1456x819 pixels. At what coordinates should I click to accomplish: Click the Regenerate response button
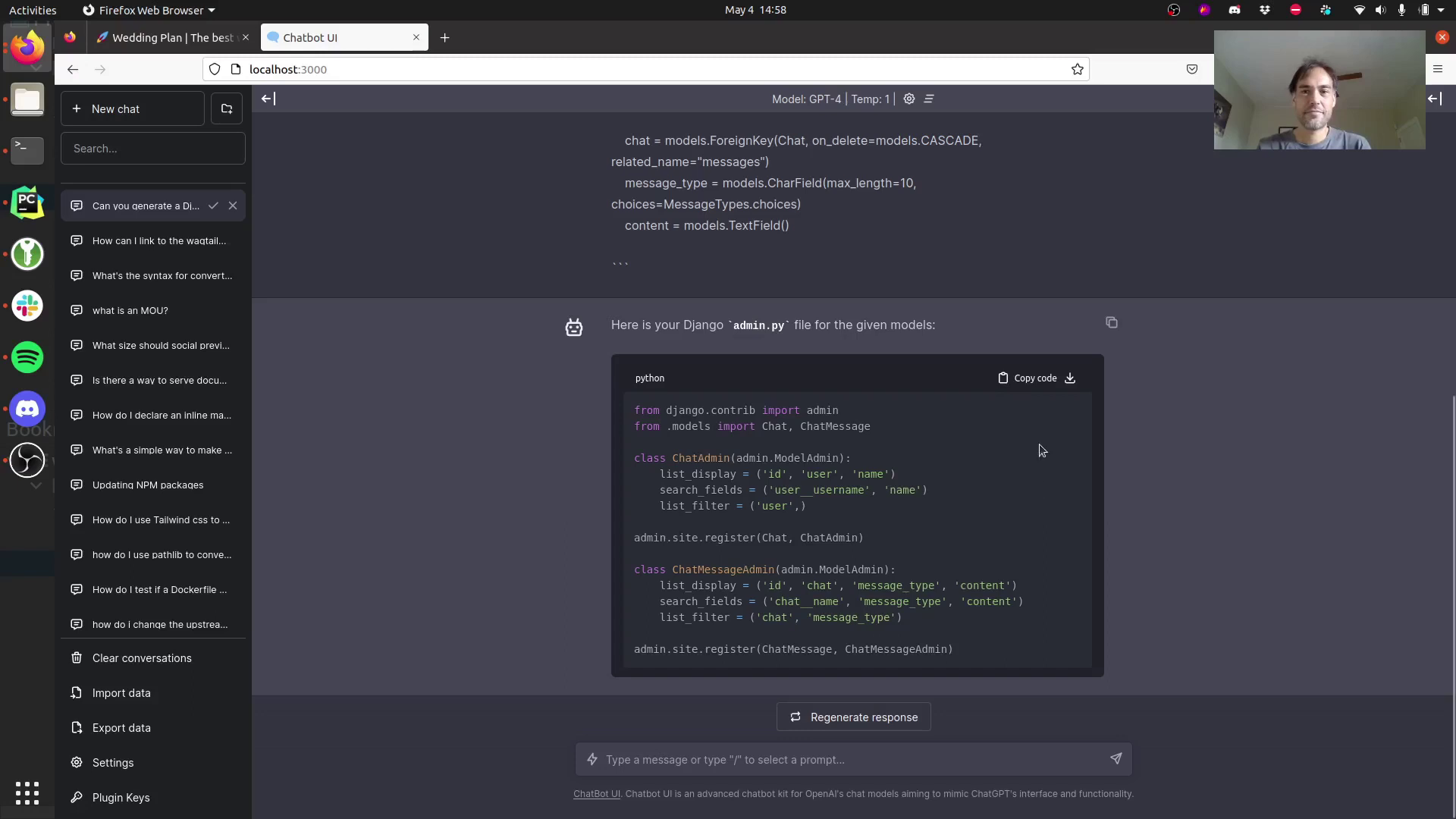[x=853, y=717]
